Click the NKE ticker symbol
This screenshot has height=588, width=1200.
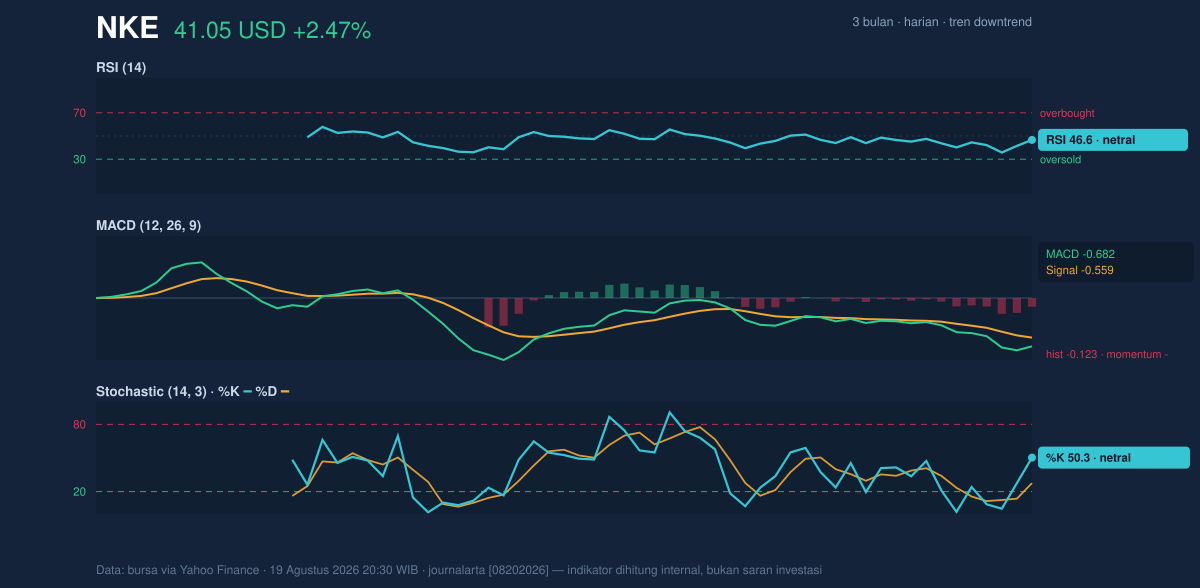[127, 28]
